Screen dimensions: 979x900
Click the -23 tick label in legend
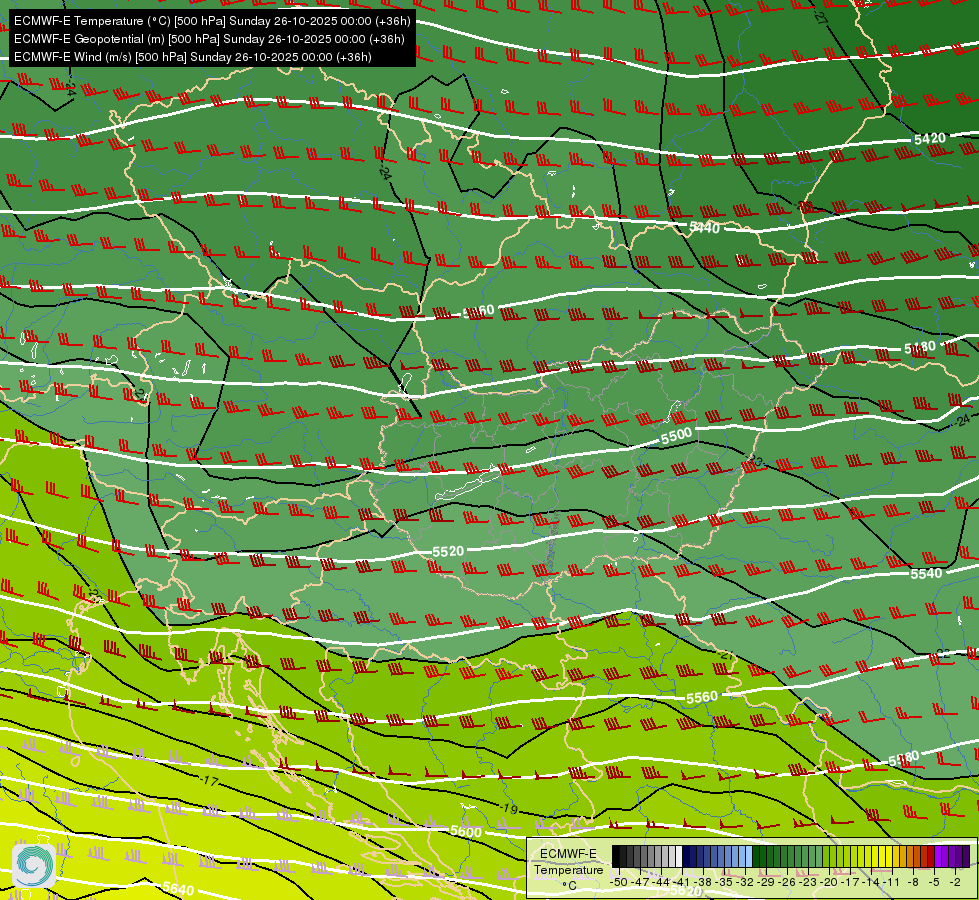pos(809,882)
